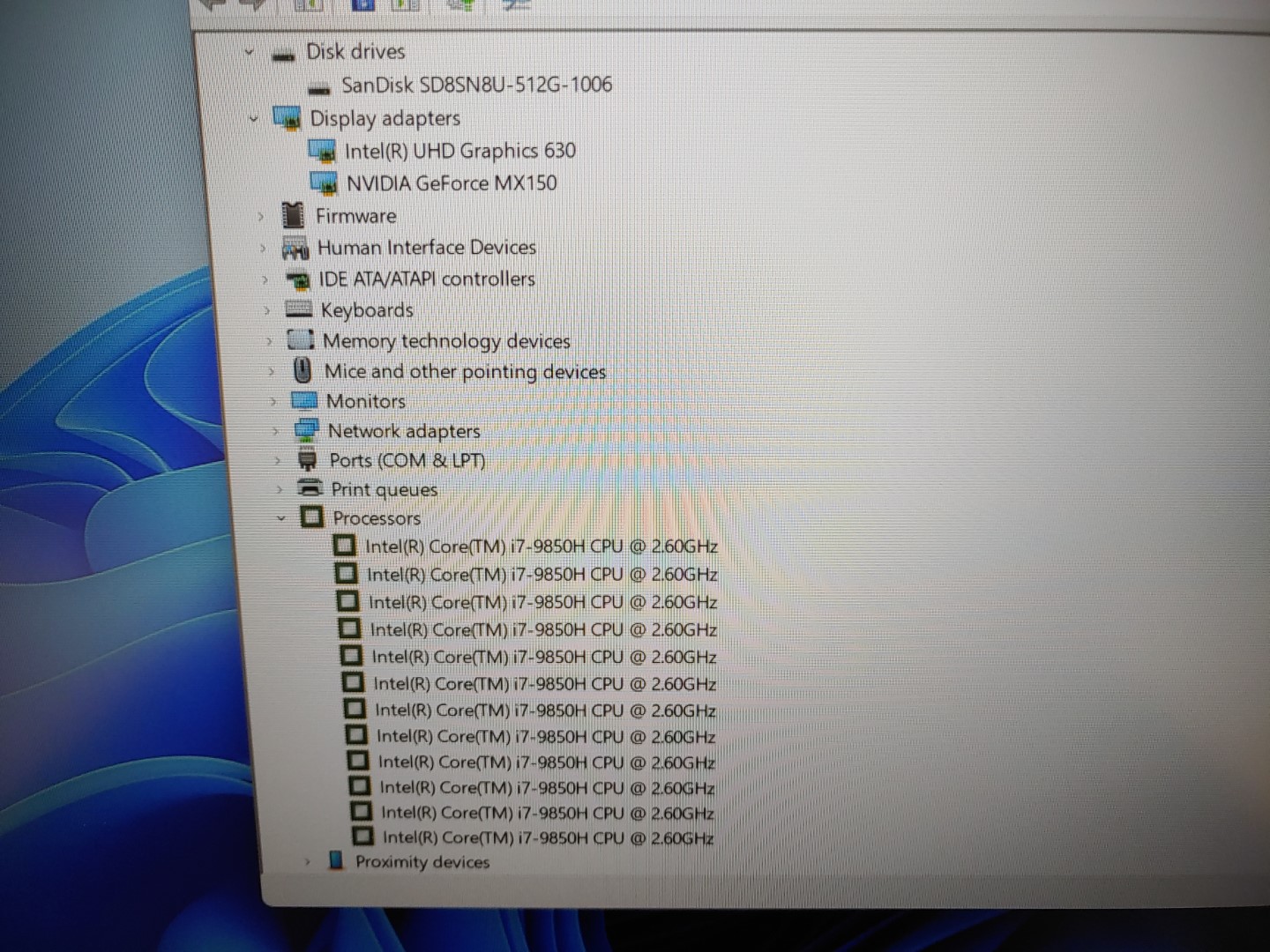Select the Disk drives label
The height and width of the screenshot is (952, 1270).
355,51
